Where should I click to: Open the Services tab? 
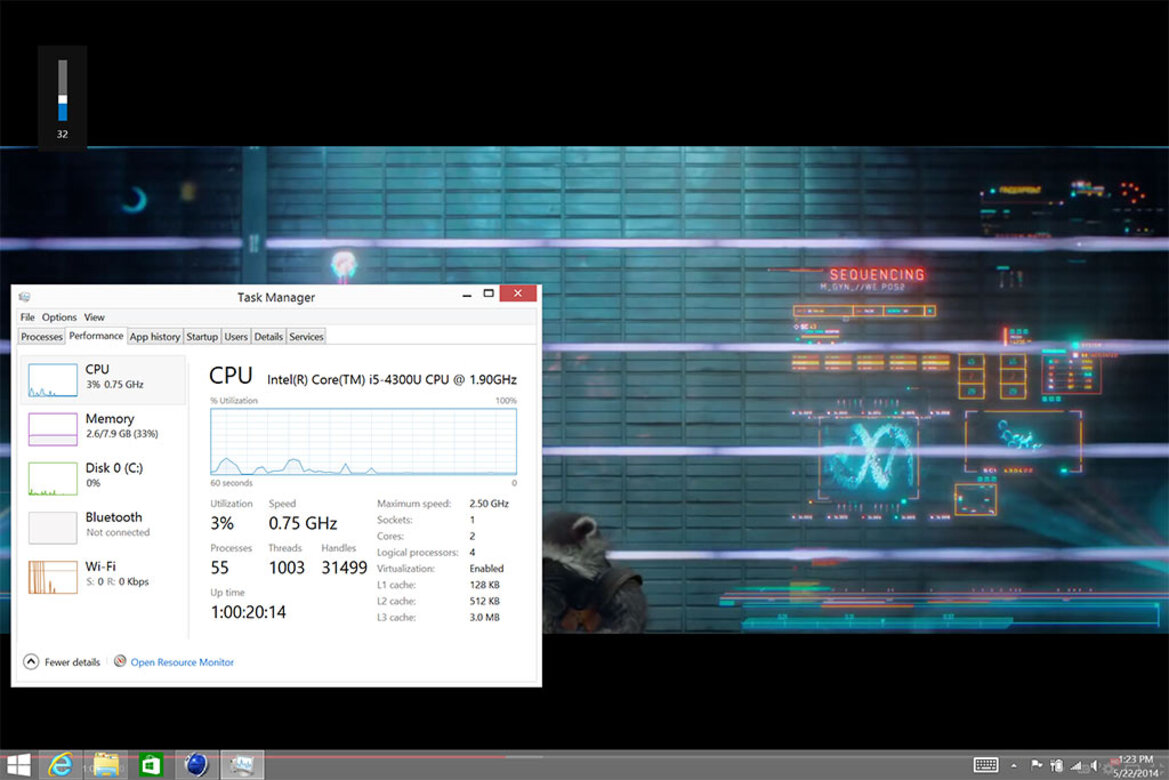coord(306,336)
